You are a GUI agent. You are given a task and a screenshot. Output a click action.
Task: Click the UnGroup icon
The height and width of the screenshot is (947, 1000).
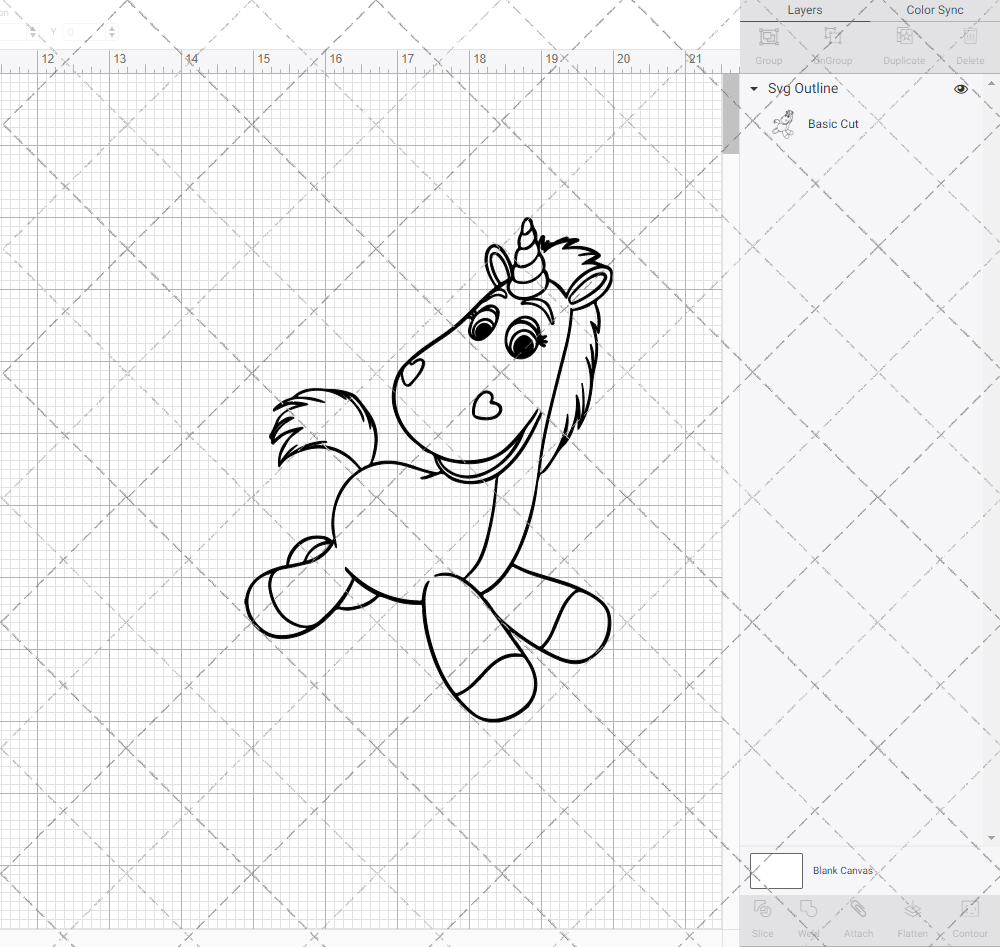click(x=832, y=37)
